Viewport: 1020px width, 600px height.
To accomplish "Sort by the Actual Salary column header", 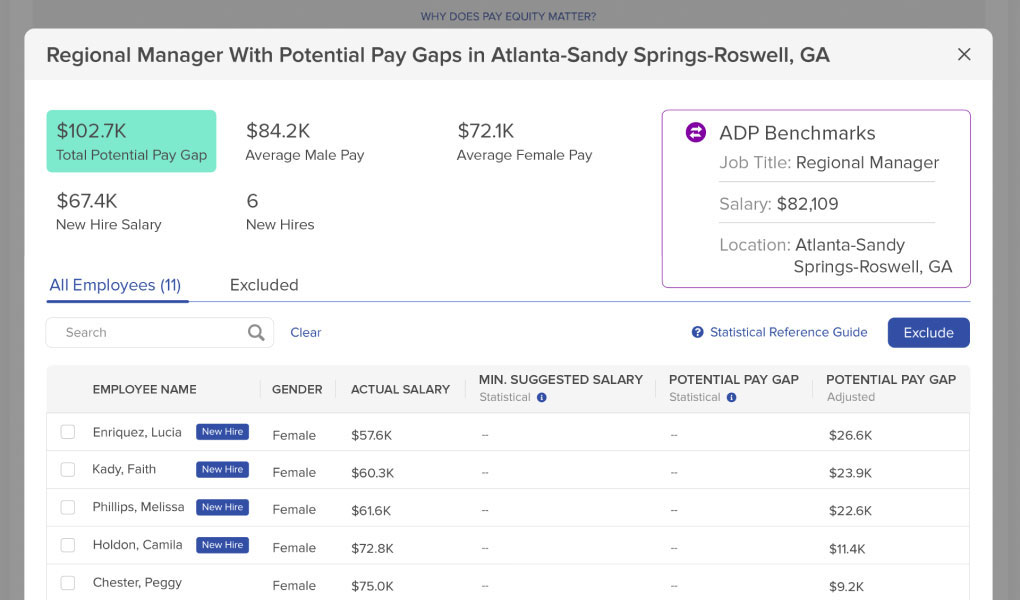I will coord(400,389).
